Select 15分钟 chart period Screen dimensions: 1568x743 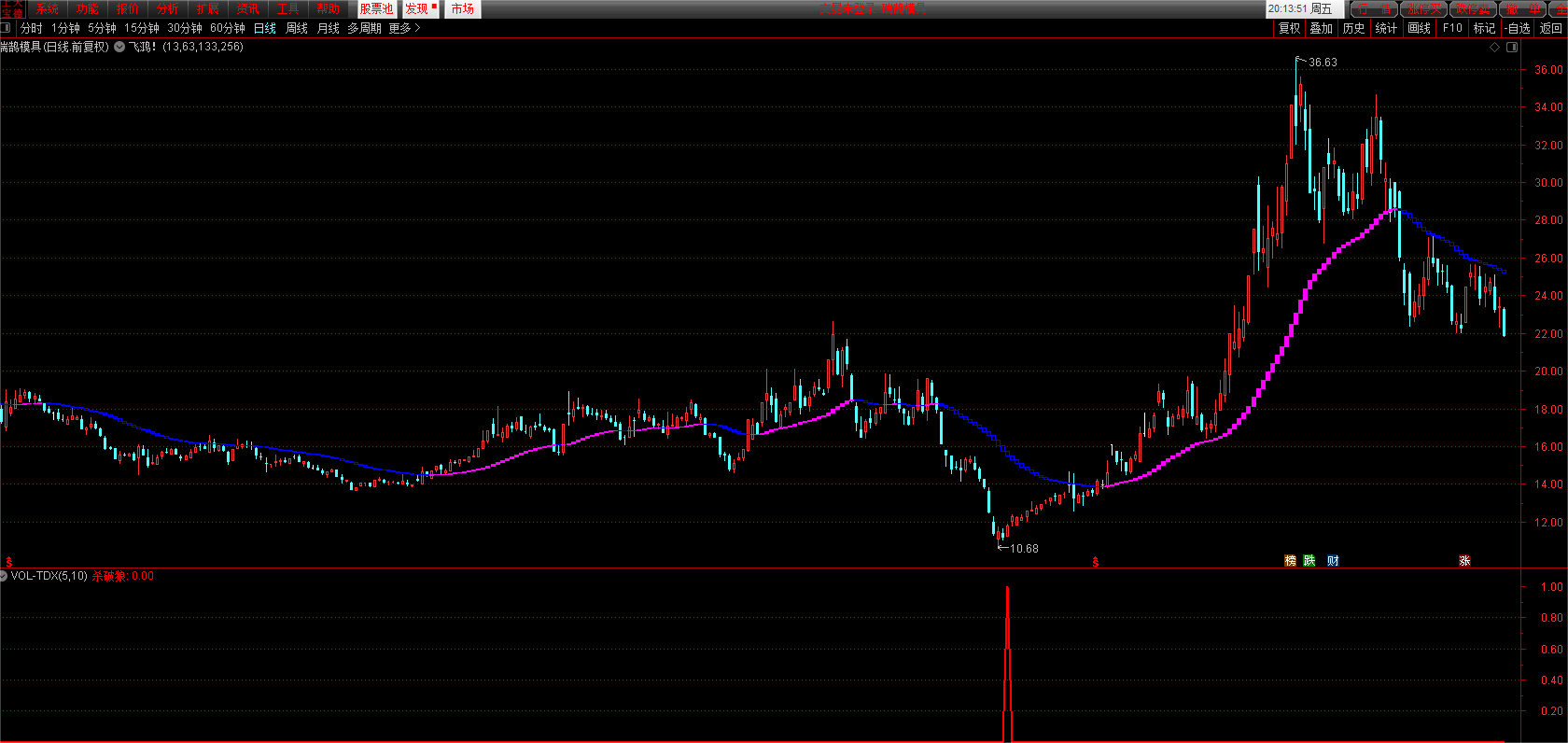142,28
